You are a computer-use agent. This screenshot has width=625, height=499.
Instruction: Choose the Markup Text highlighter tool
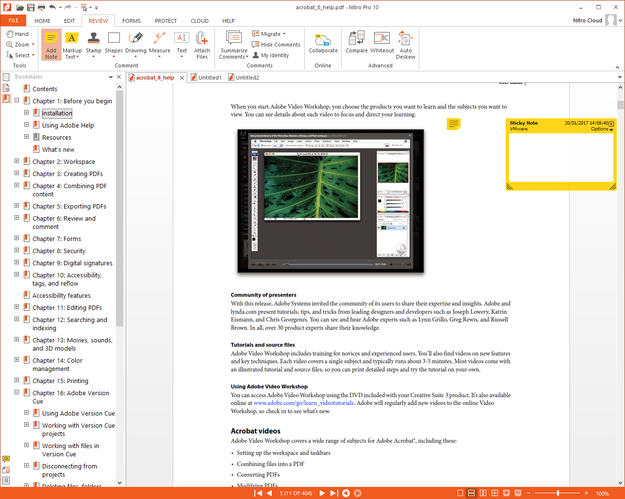click(x=72, y=45)
